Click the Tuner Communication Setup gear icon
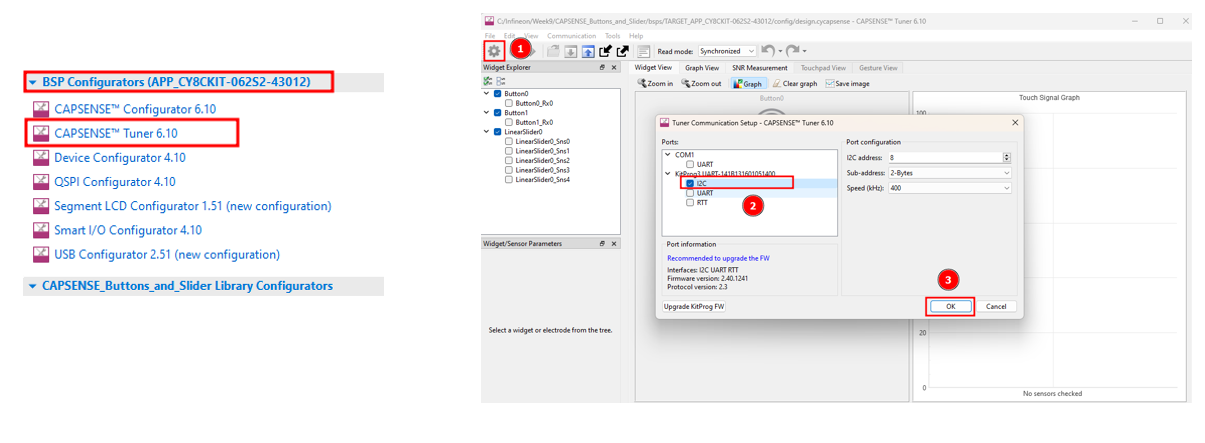 pyautogui.click(x=494, y=51)
